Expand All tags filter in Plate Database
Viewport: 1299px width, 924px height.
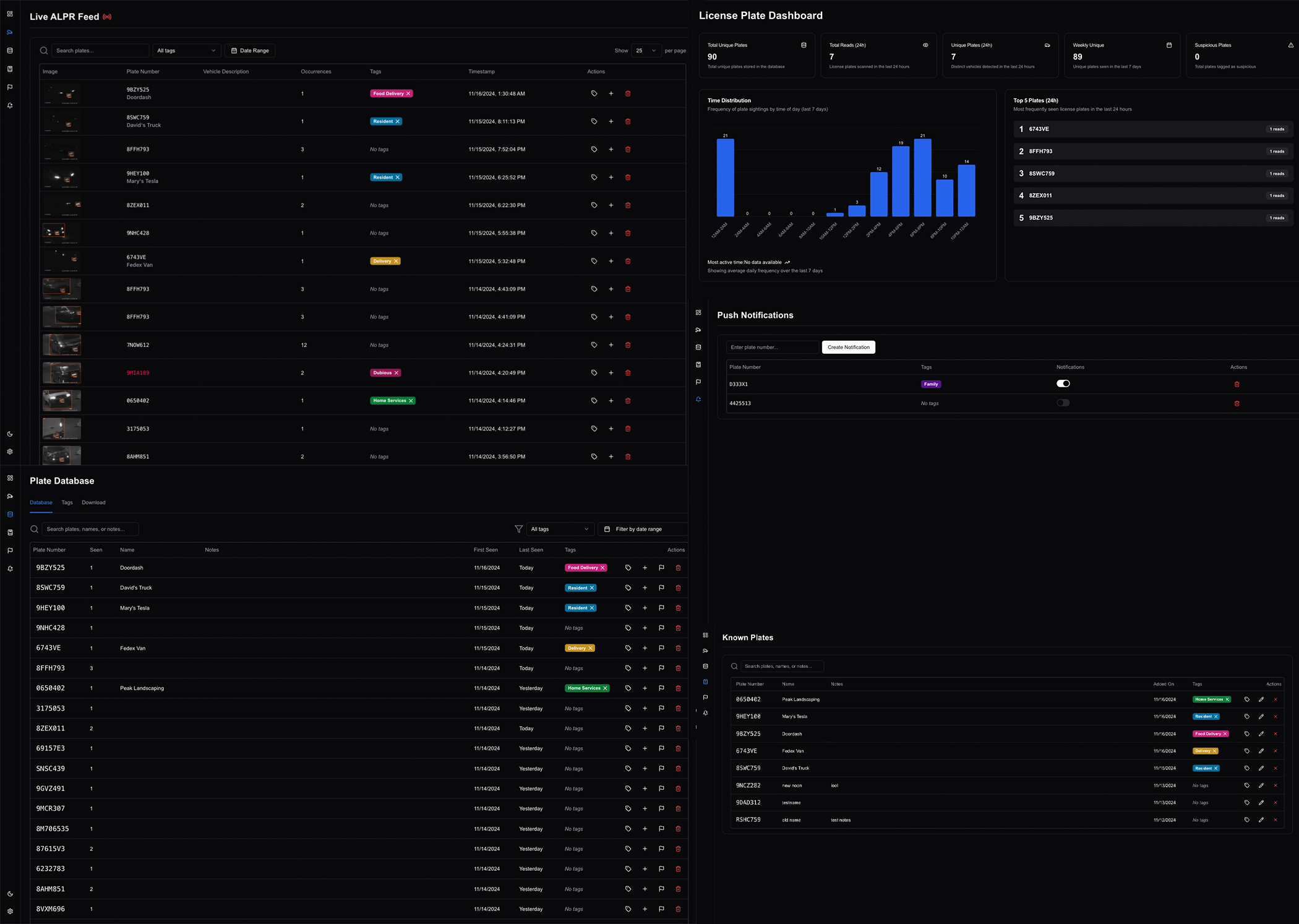[x=559, y=529]
